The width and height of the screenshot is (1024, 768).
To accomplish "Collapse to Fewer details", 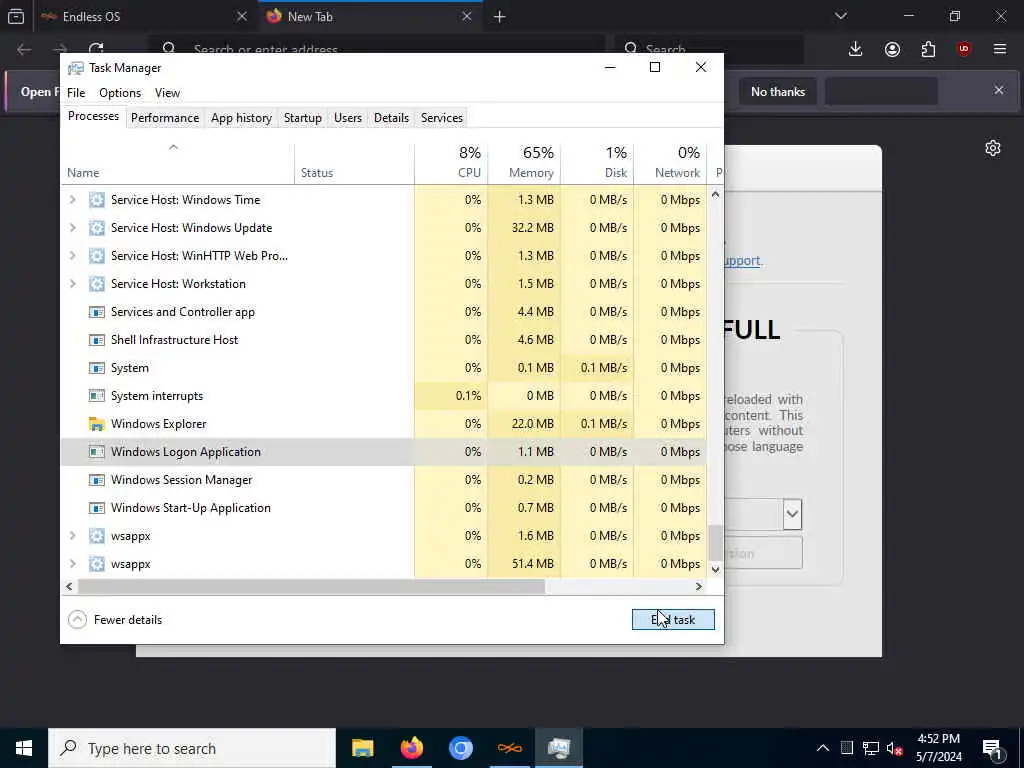I will pos(115,620).
